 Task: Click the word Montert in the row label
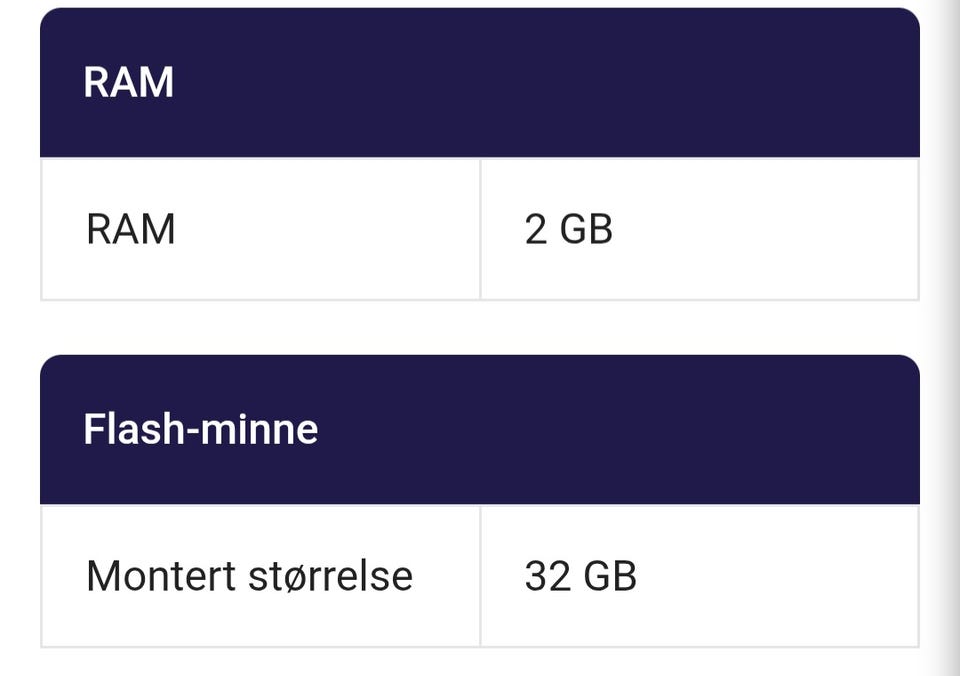[x=160, y=577]
